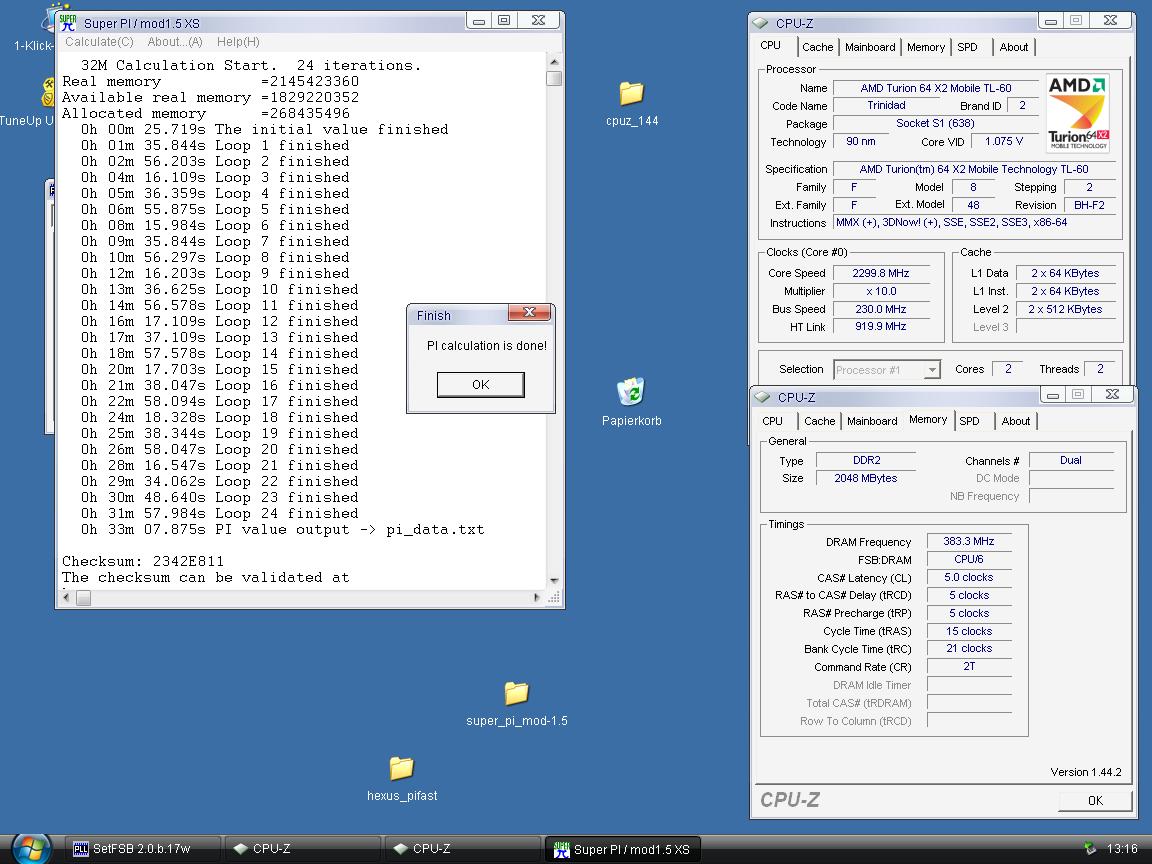Click the Code Name value Trinidad

click(887, 106)
